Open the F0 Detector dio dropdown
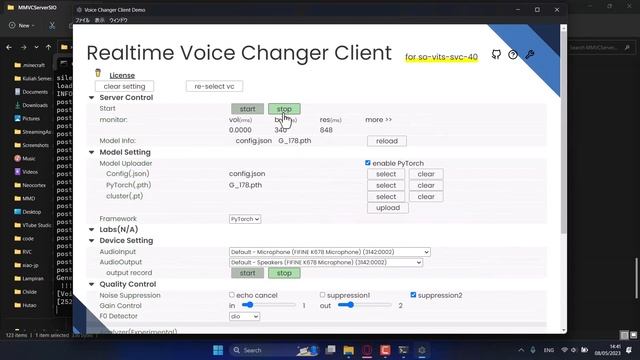Viewport: 640px width, 360px height. point(244,316)
